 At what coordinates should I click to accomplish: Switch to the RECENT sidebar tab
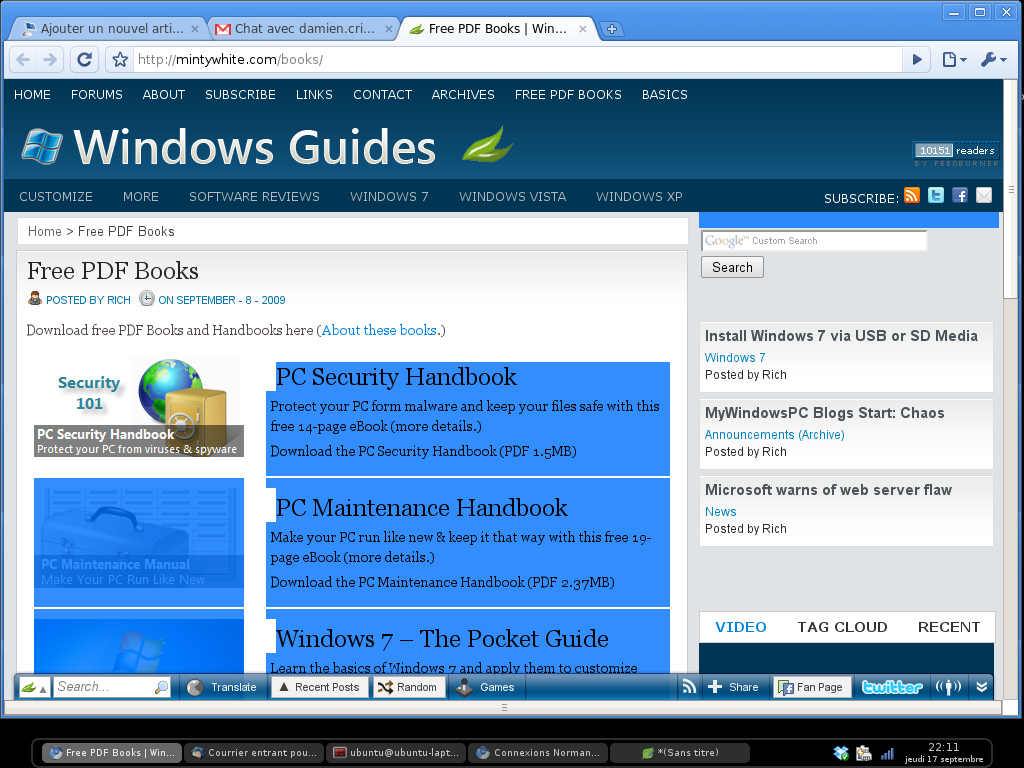click(x=949, y=627)
